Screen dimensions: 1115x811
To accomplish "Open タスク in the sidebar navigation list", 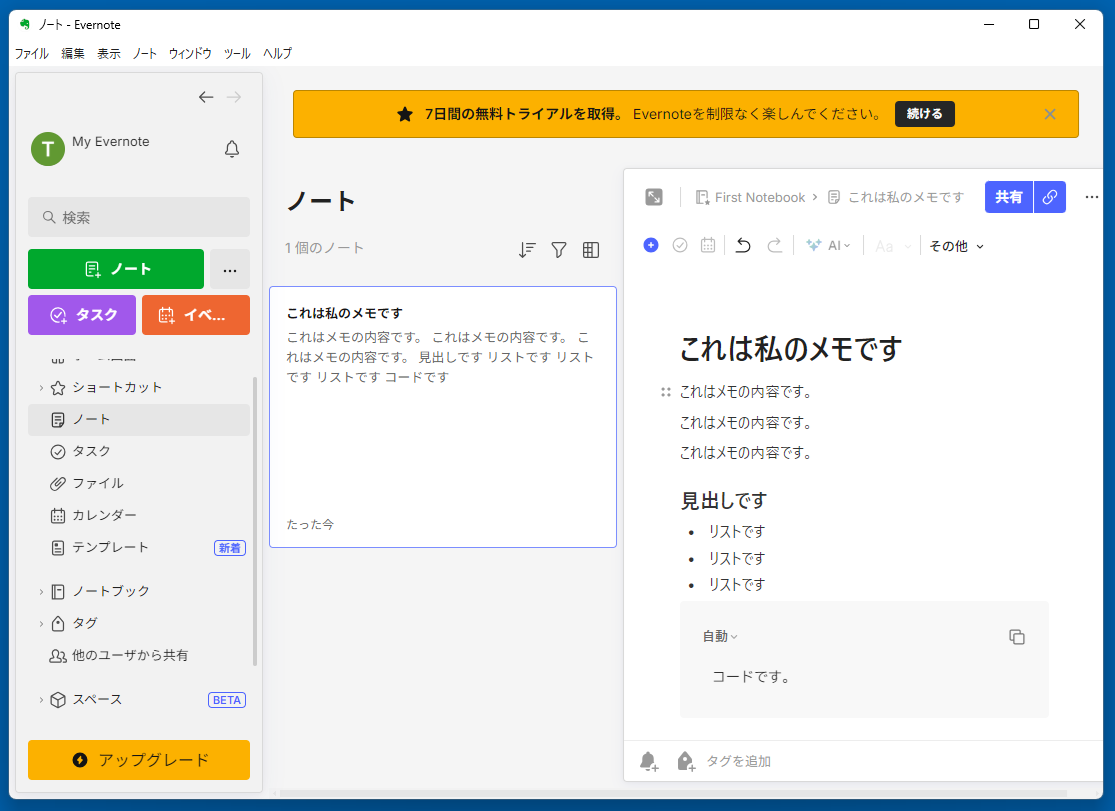I will 139,452.
